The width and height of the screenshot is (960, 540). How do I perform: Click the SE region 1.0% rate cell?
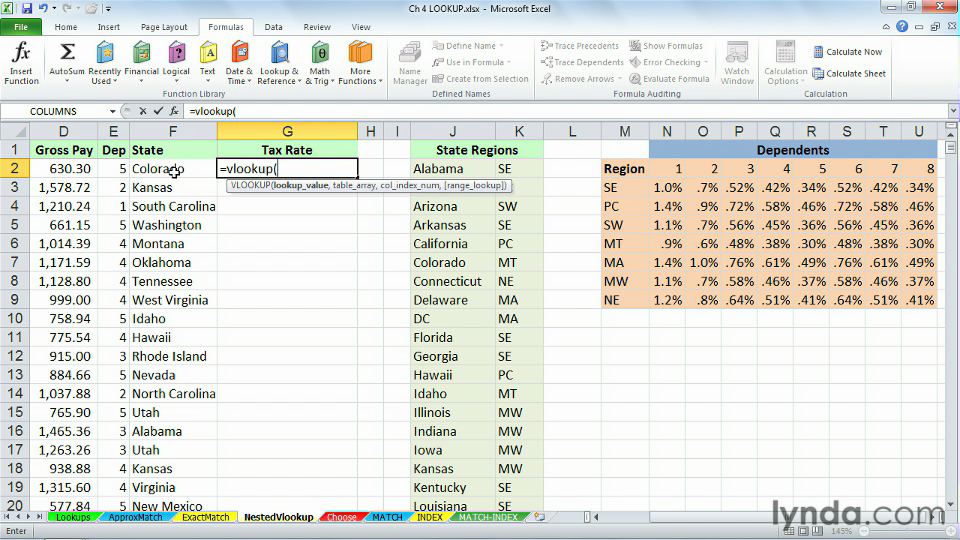pyautogui.click(x=667, y=187)
